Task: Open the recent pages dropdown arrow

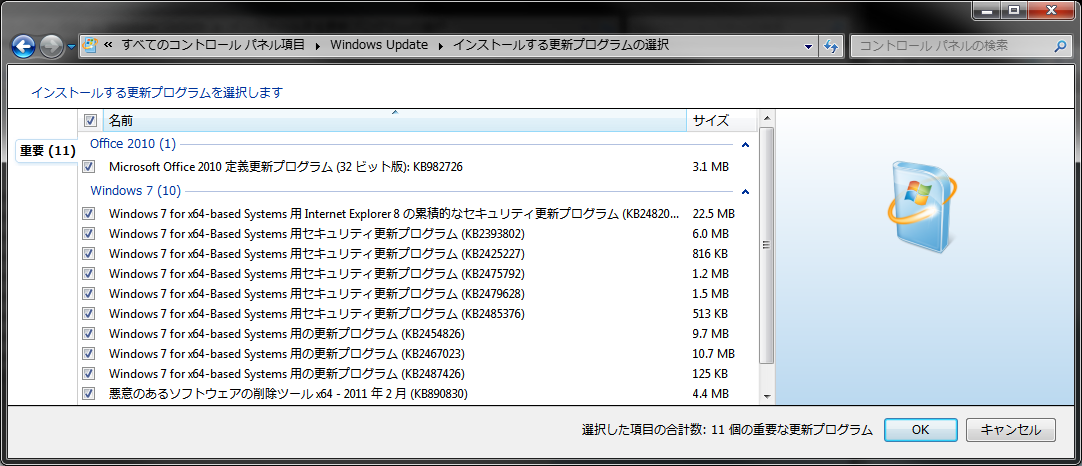Action: (72, 48)
